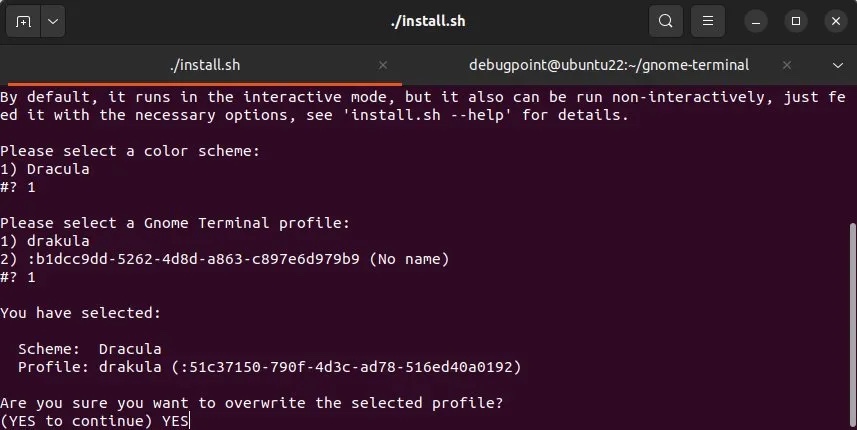Screen dimensions: 857x430
Task: Click the '(No name)' profile entry
Action: click(409, 259)
